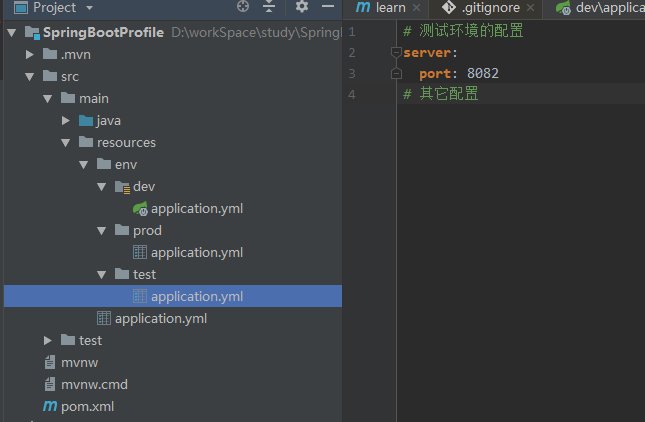Image resolution: width=645 pixels, height=422 pixels.
Task: Open application.yml under the dev folder
Action: click(x=197, y=209)
